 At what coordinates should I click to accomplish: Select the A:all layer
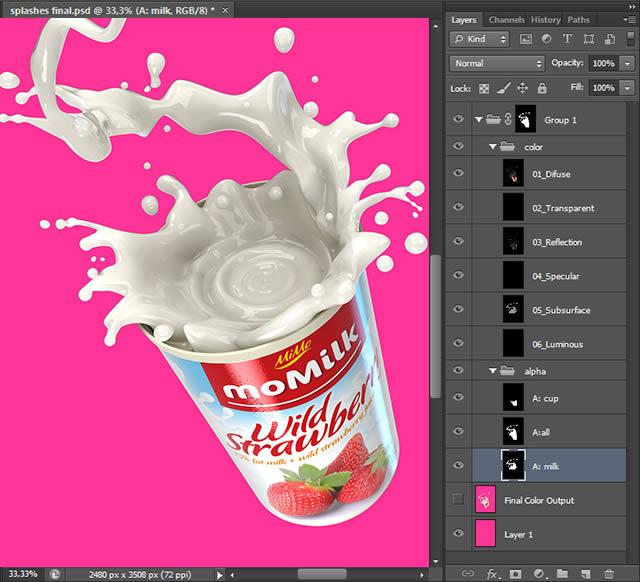pos(549,432)
